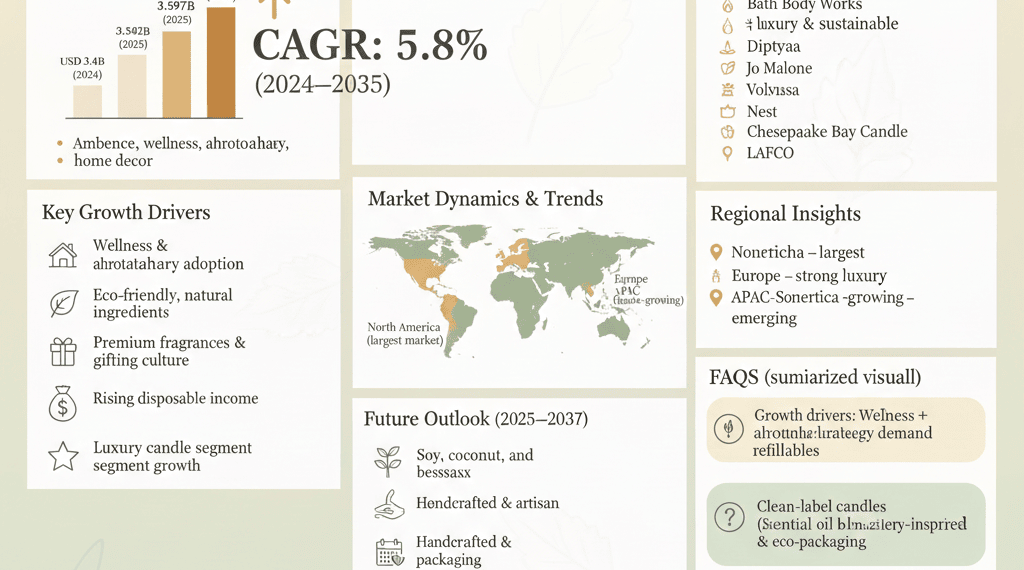Click the circular leaf icon in Growth drivers FAQ
Image resolution: width=1024 pixels, height=570 pixels.
(729, 429)
